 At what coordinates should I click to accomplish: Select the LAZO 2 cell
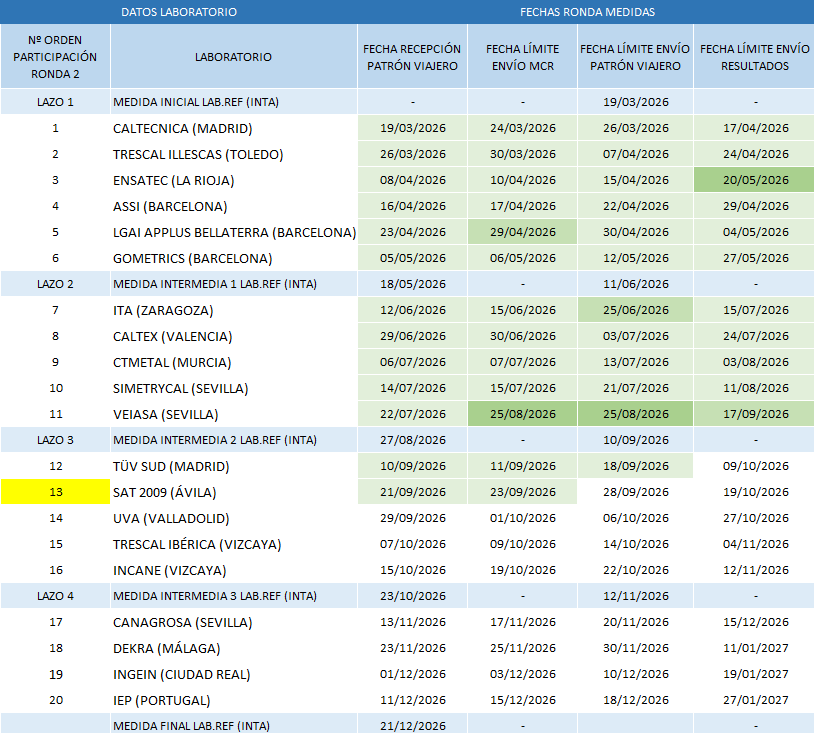click(x=55, y=284)
